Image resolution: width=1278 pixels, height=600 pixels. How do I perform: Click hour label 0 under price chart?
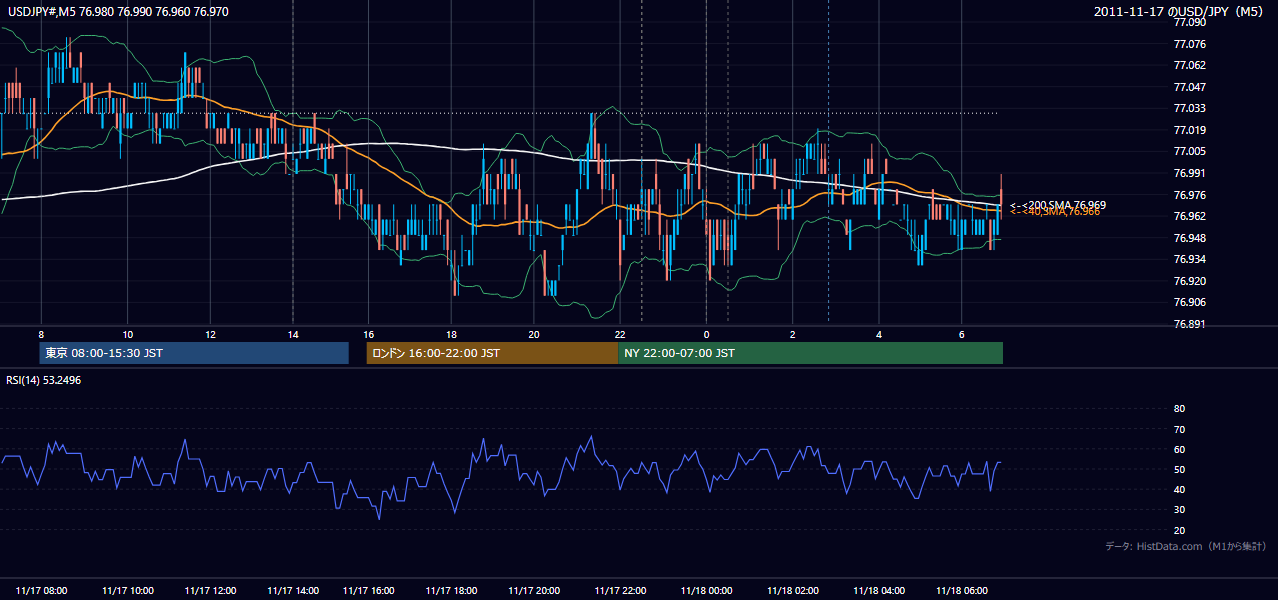(x=706, y=334)
